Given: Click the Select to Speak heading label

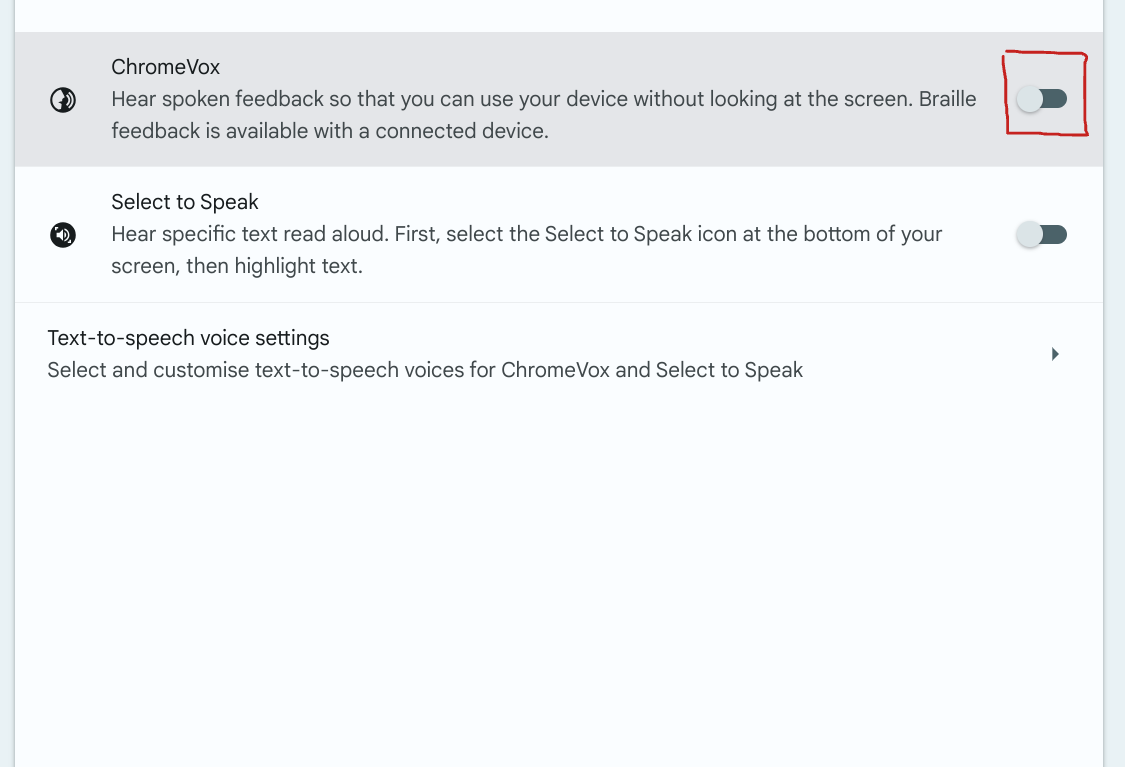Looking at the screenshot, I should 184,202.
